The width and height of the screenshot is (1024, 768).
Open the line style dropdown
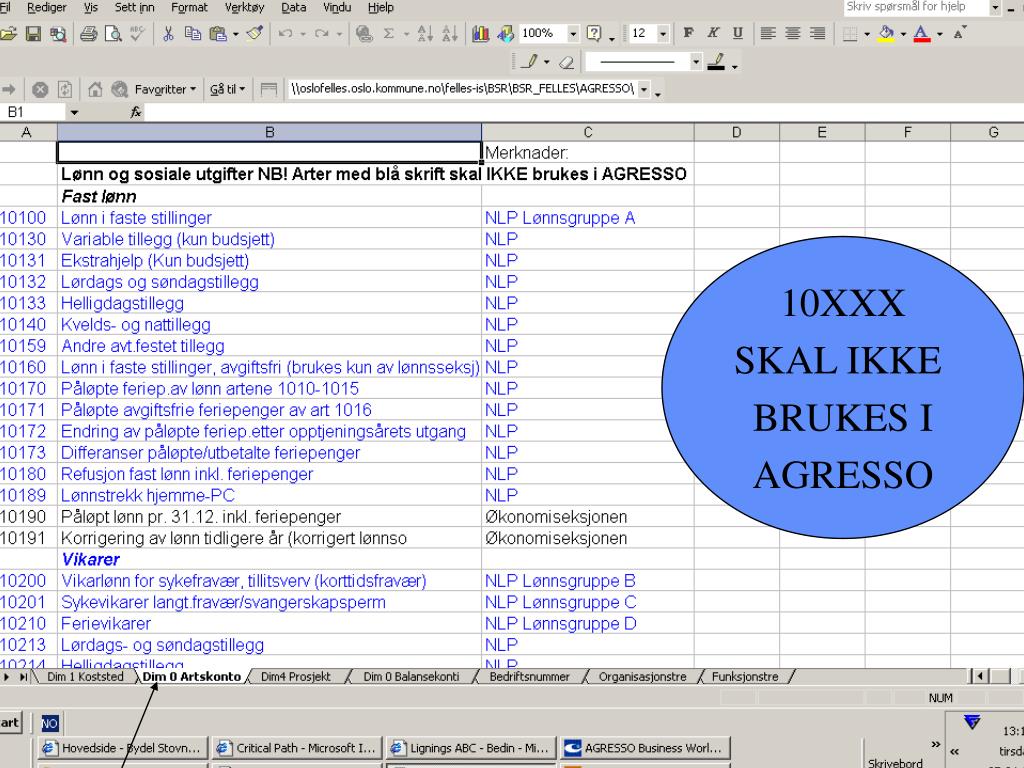tap(696, 62)
